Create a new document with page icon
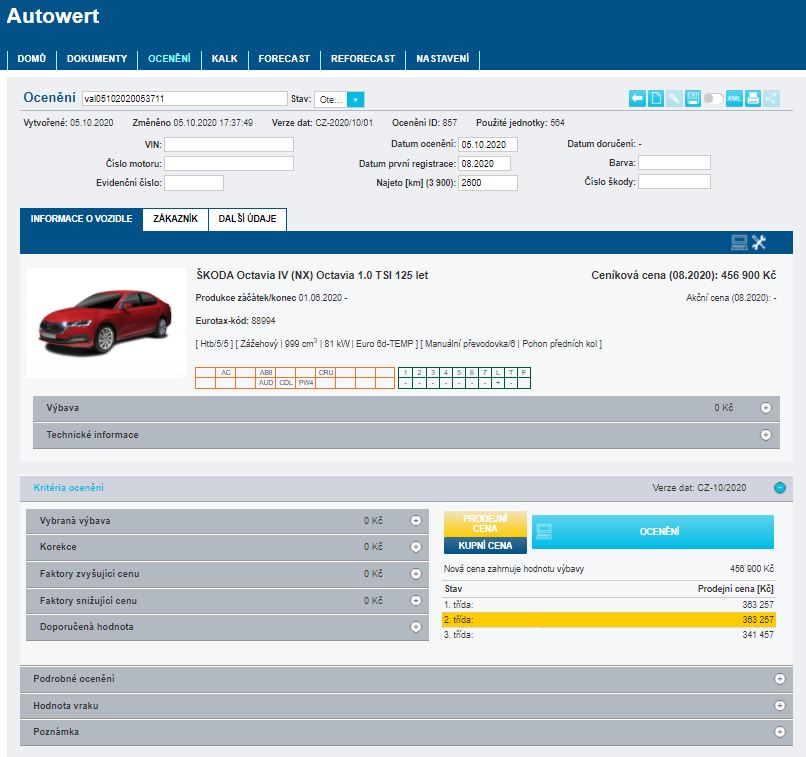 click(656, 98)
